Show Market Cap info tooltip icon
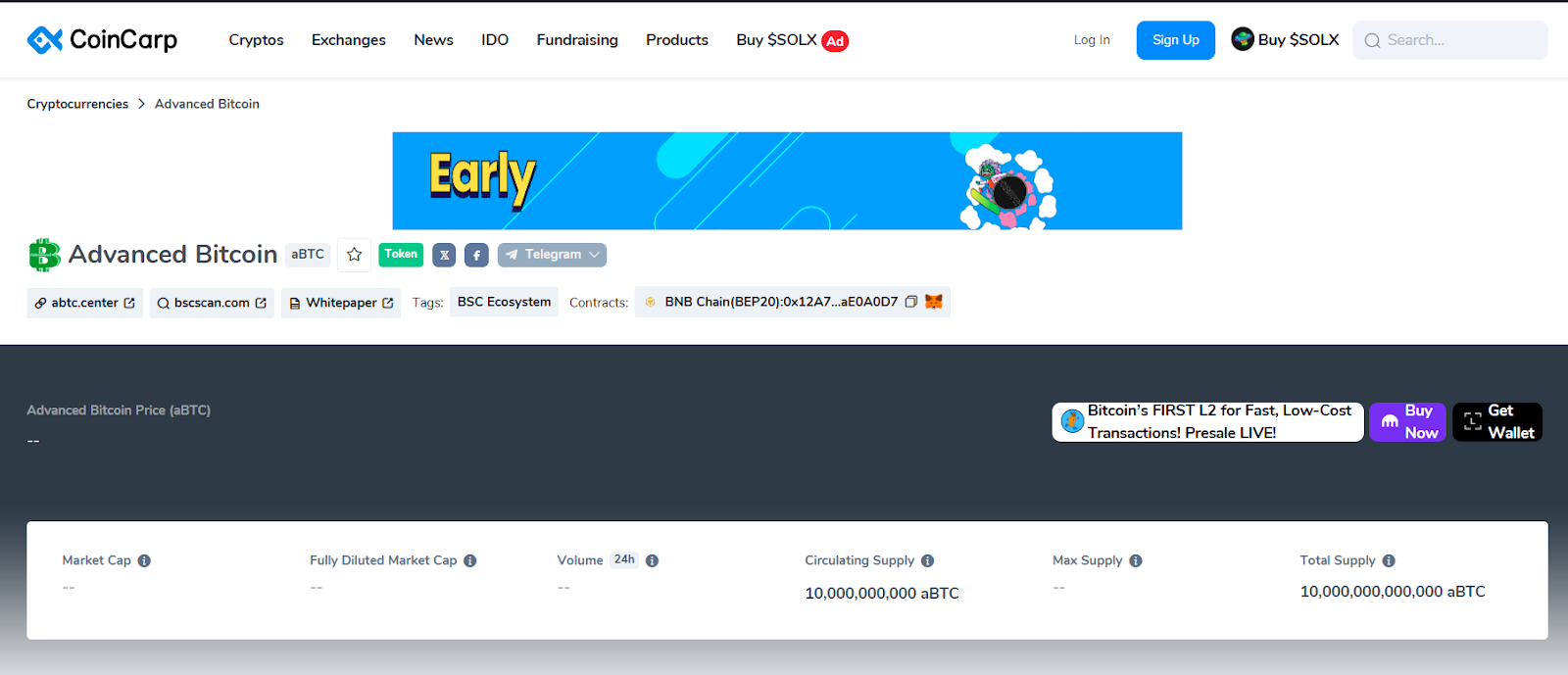 click(x=144, y=561)
